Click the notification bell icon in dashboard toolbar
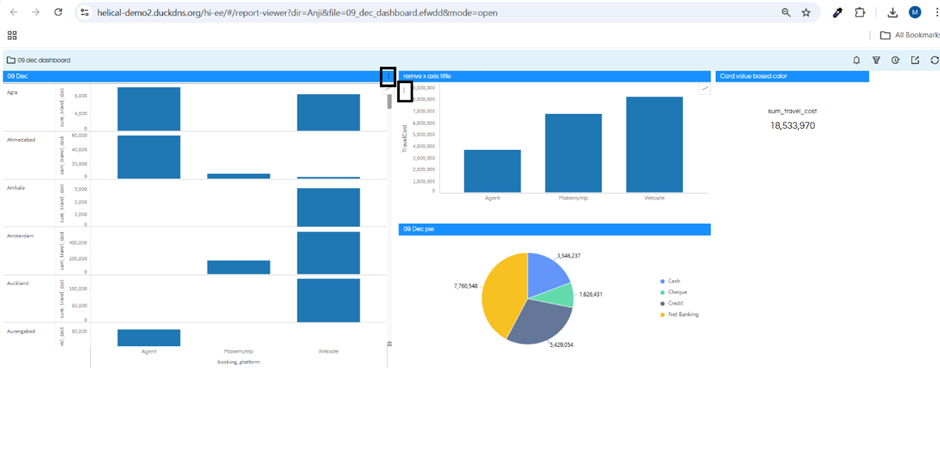 click(857, 60)
